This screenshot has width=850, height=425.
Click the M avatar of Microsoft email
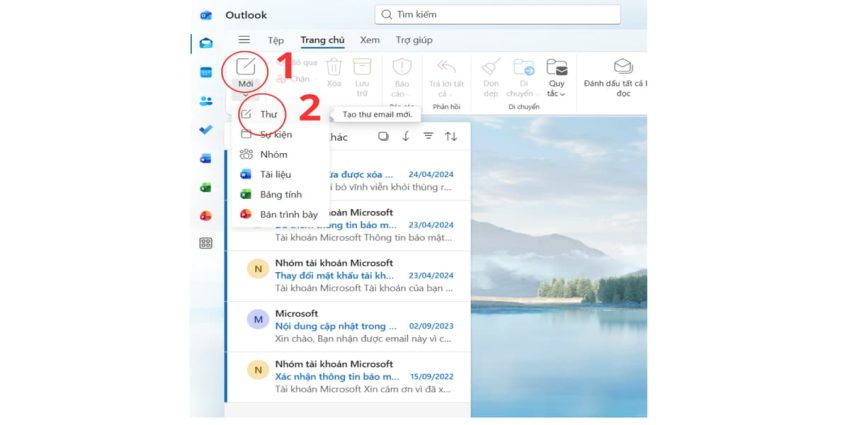tap(258, 319)
